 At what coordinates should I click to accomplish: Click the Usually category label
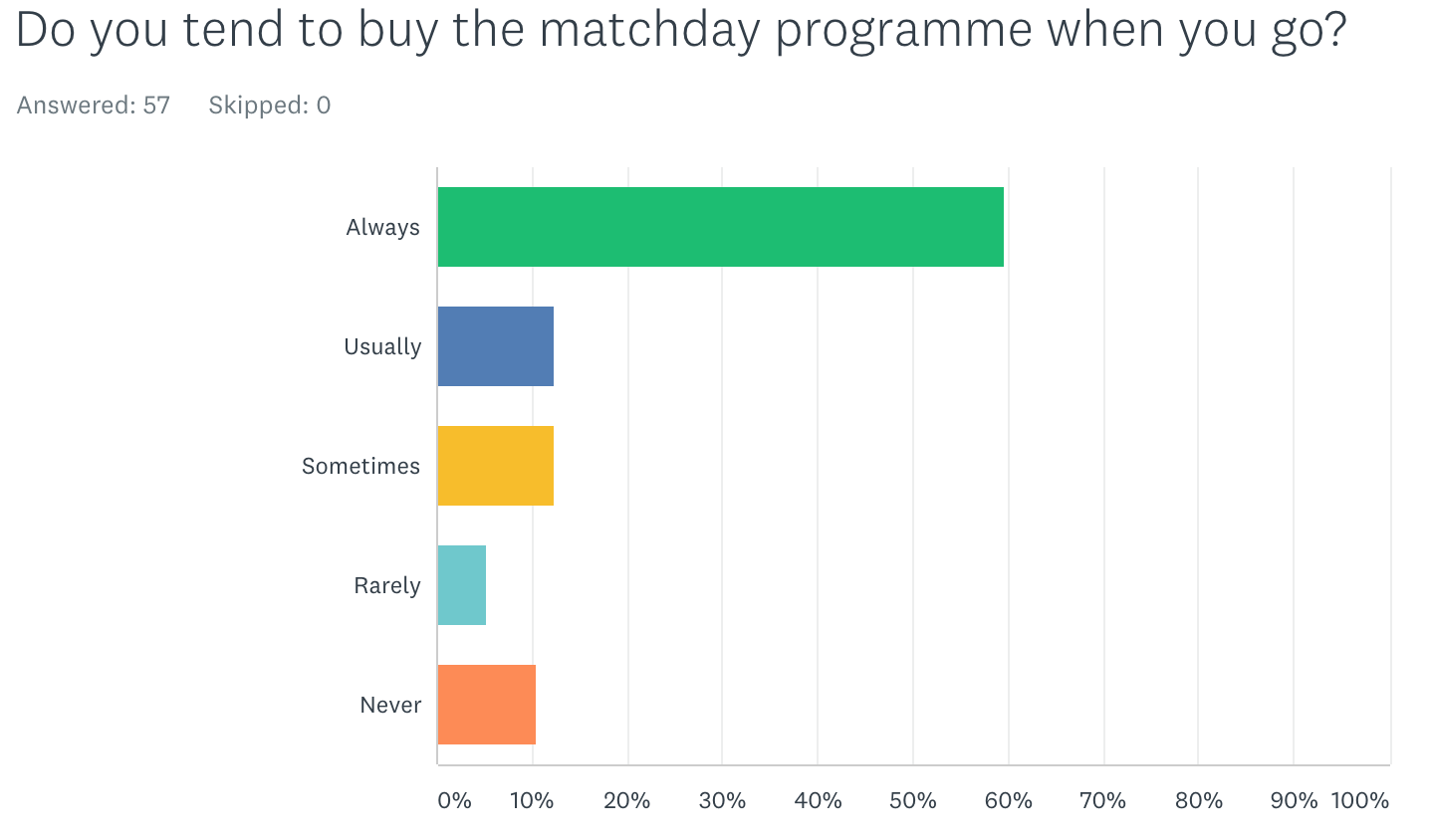pyautogui.click(x=382, y=346)
